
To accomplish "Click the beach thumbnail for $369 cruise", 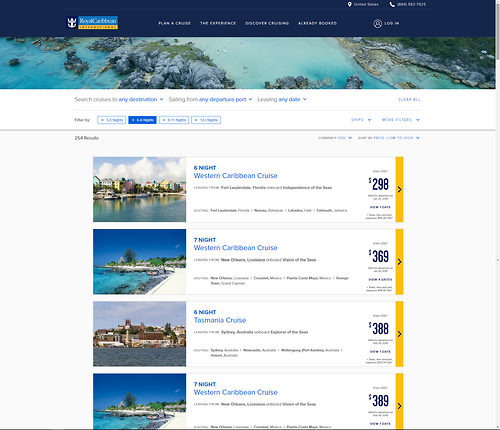I will [139, 262].
